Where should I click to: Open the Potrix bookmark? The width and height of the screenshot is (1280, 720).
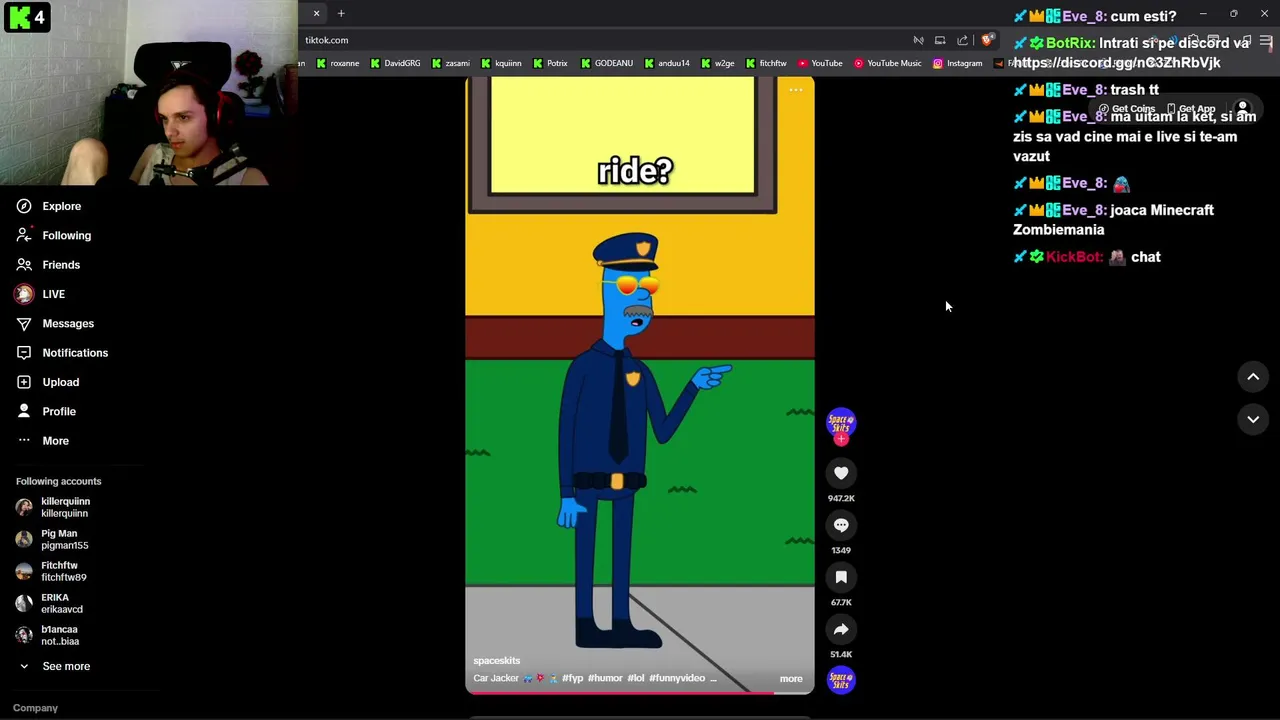(550, 63)
